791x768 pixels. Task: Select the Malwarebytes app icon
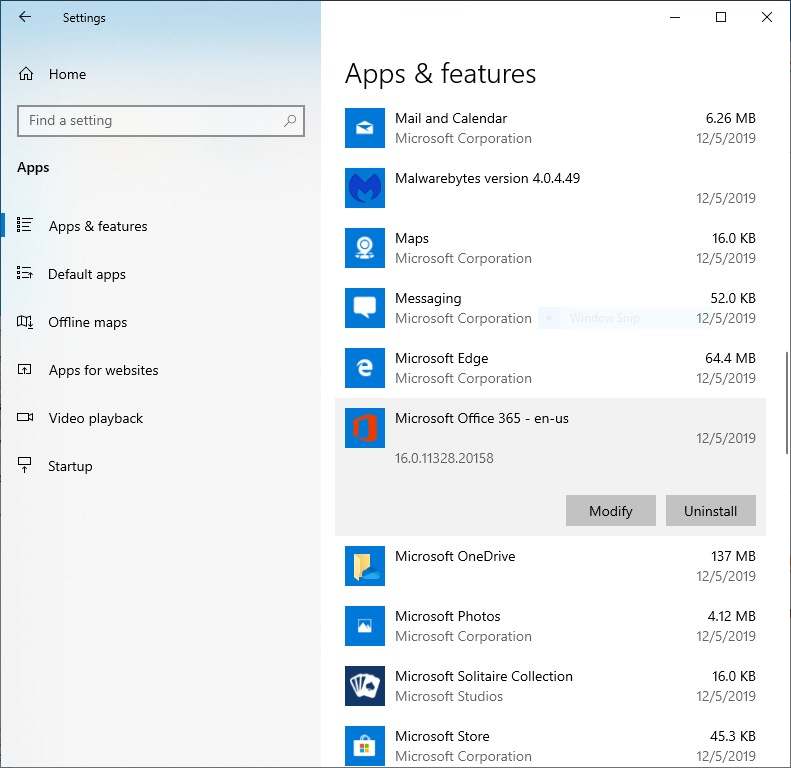[365, 188]
